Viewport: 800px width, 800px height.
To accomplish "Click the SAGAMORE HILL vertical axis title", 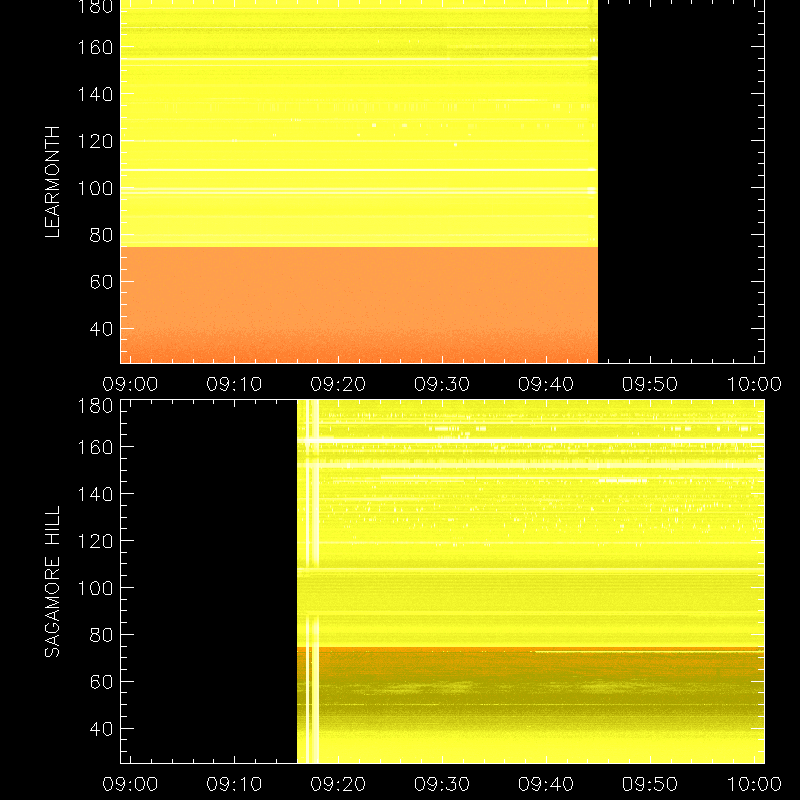I will [53, 582].
